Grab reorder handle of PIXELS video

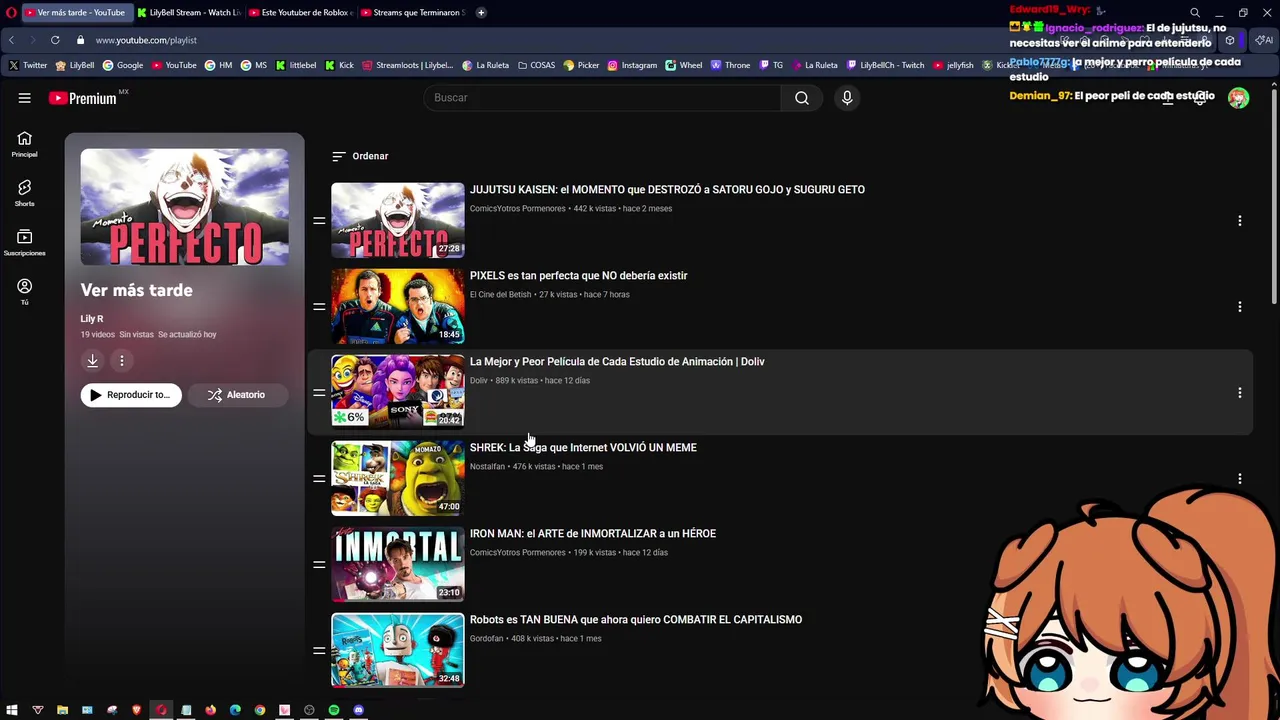click(x=319, y=307)
